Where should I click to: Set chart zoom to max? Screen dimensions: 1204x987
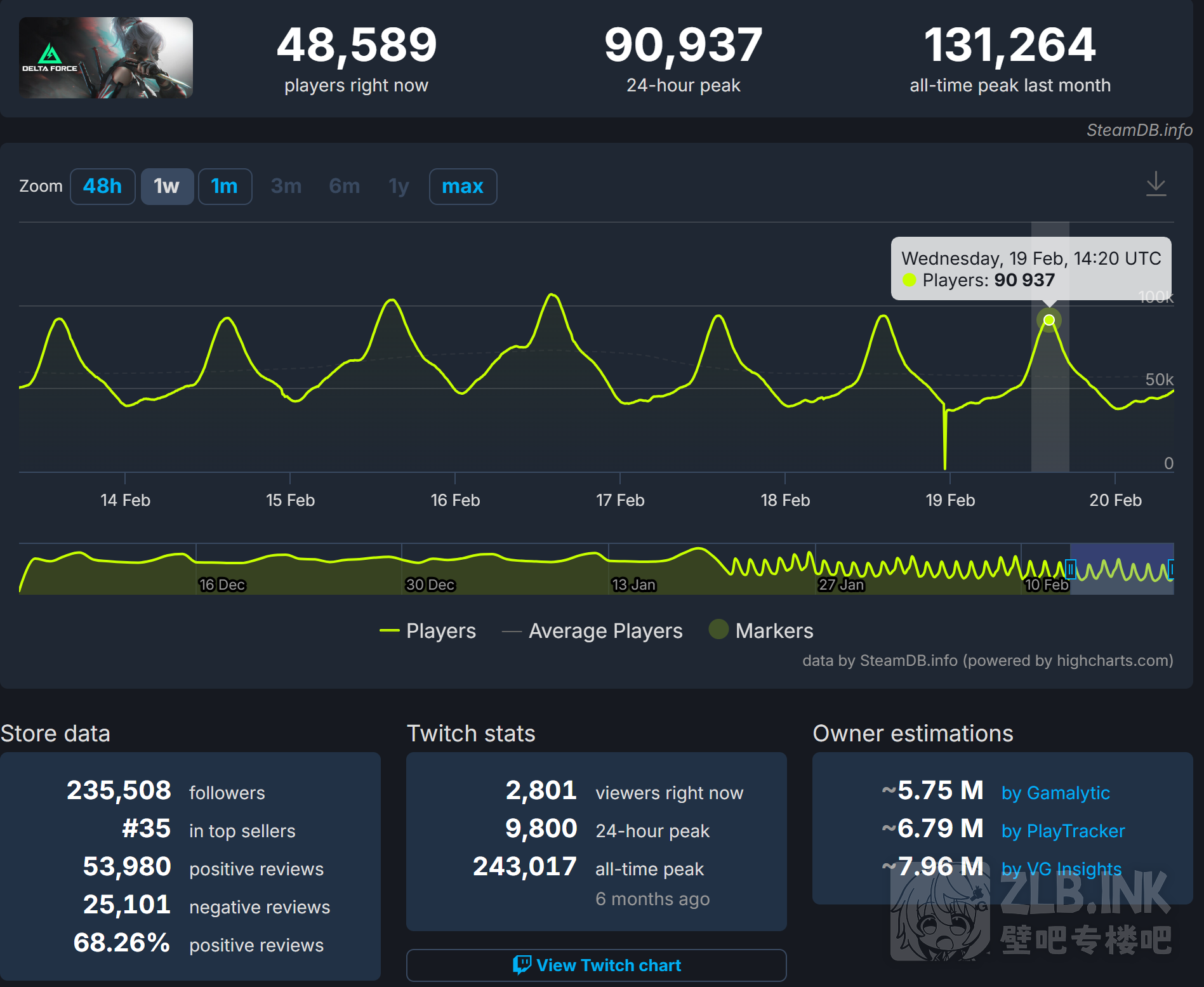[x=463, y=187]
